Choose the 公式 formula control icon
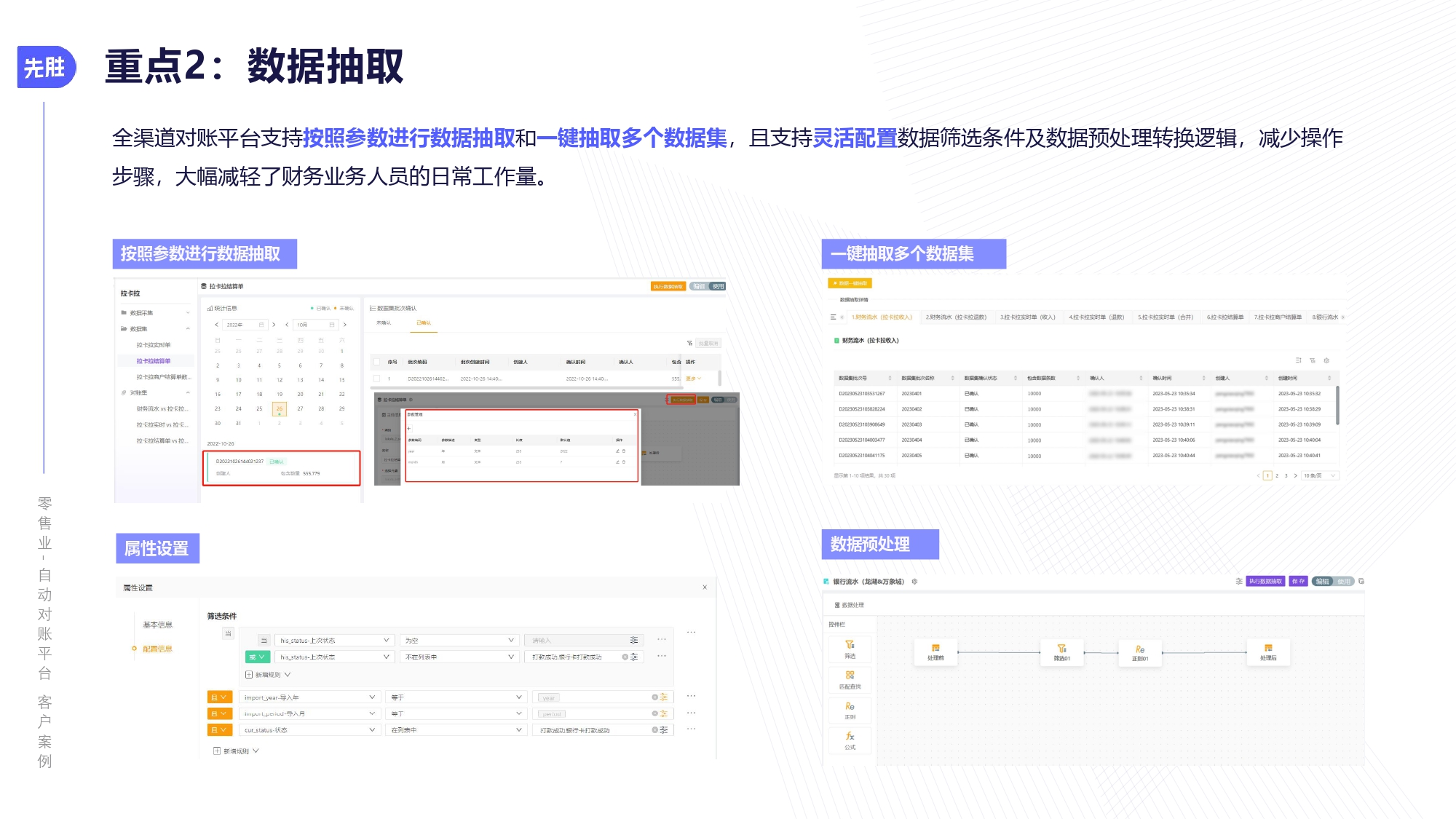Image resolution: width=1456 pixels, height=819 pixels. point(850,737)
